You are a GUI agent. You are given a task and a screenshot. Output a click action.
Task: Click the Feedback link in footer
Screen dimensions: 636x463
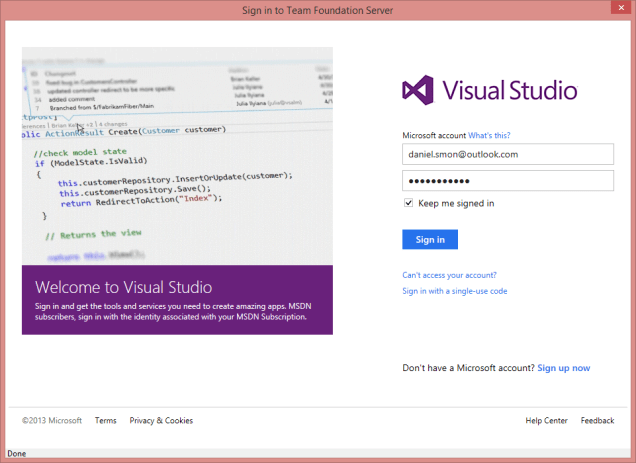tap(597, 421)
